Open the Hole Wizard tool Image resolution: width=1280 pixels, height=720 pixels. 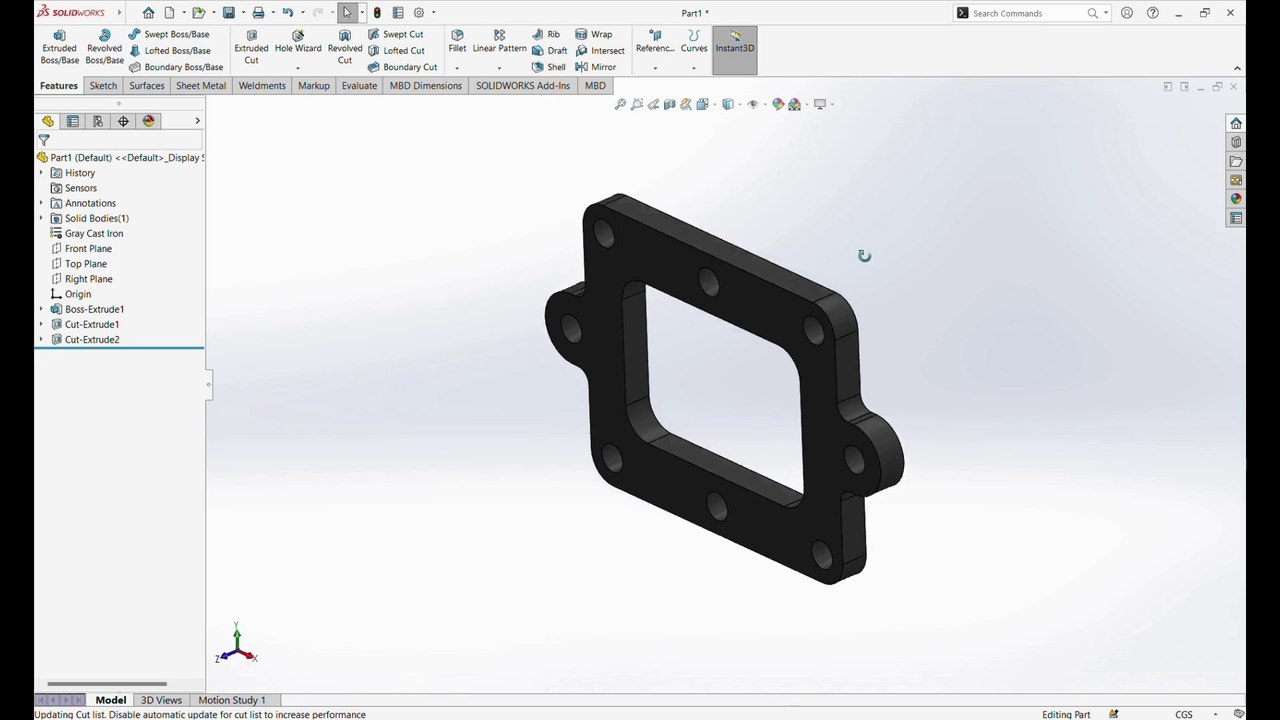[x=298, y=42]
